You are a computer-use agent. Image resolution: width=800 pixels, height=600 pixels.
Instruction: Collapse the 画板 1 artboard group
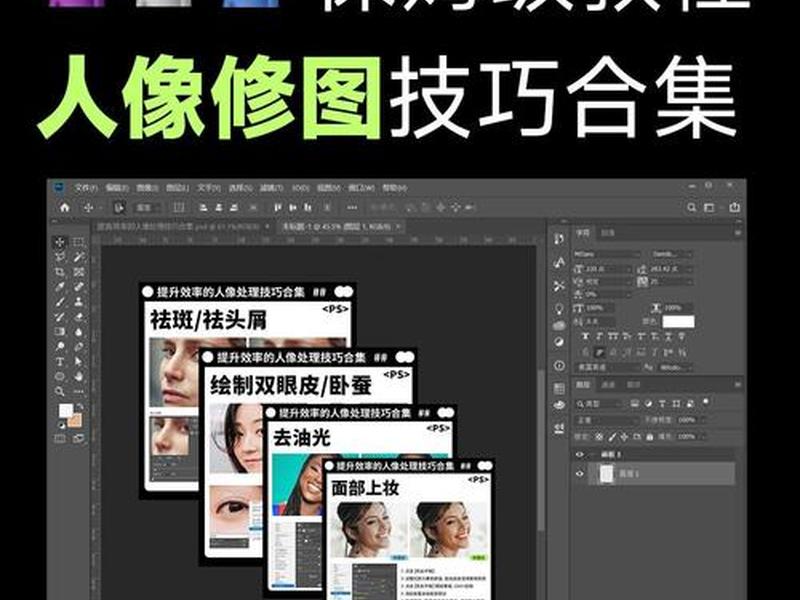coord(593,455)
